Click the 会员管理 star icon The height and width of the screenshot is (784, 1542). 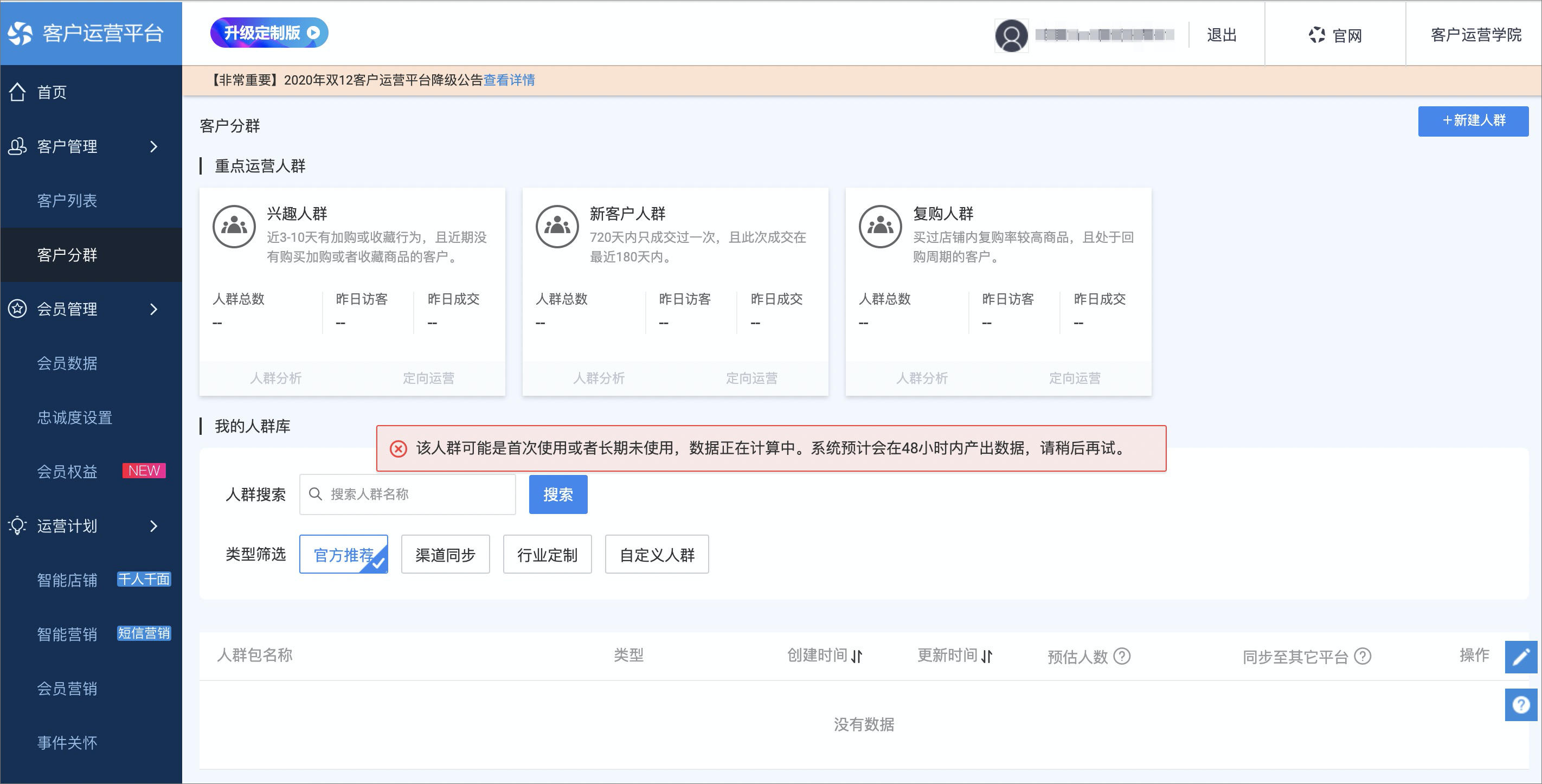(x=17, y=309)
